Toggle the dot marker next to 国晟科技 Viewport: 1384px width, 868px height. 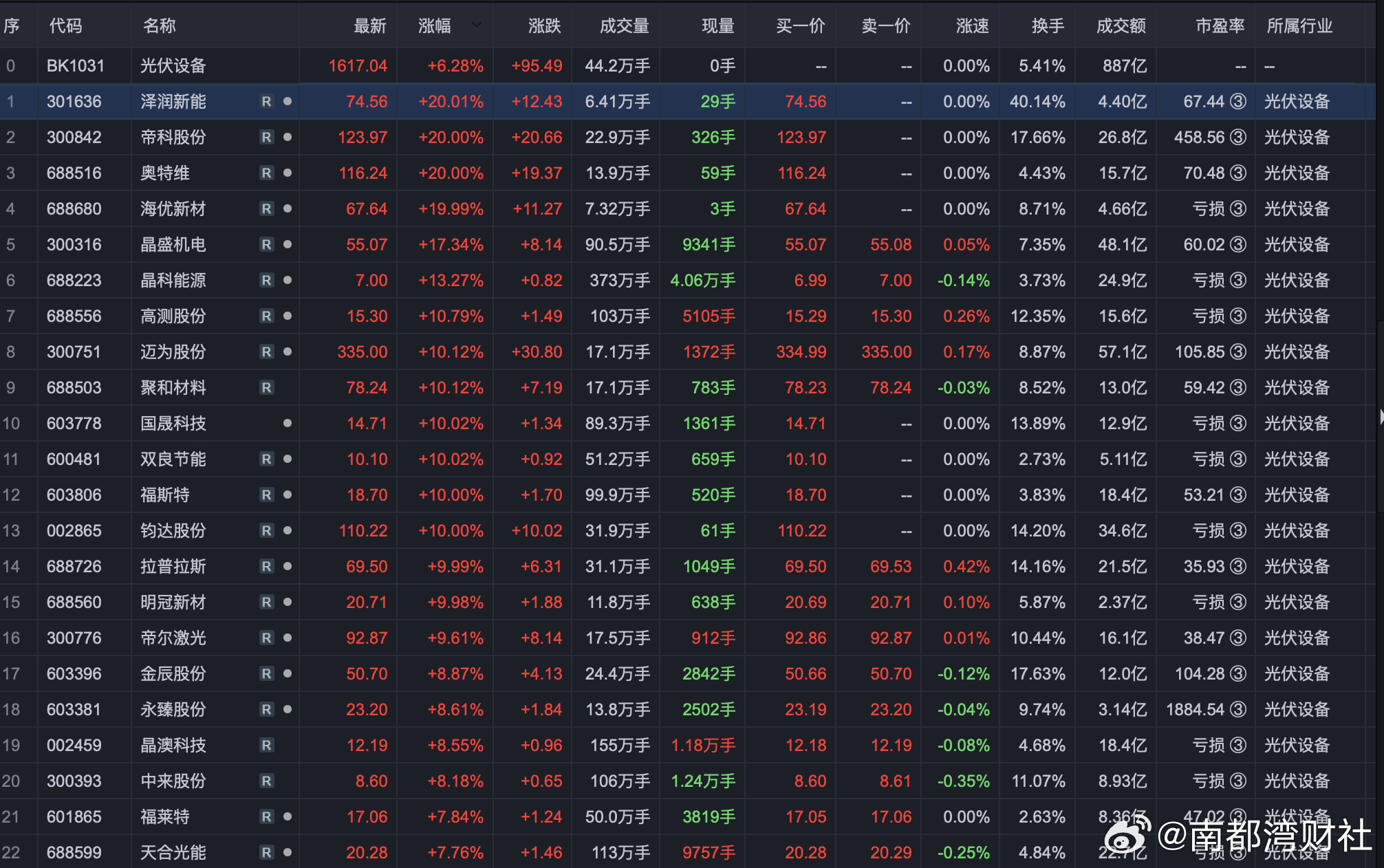(288, 424)
